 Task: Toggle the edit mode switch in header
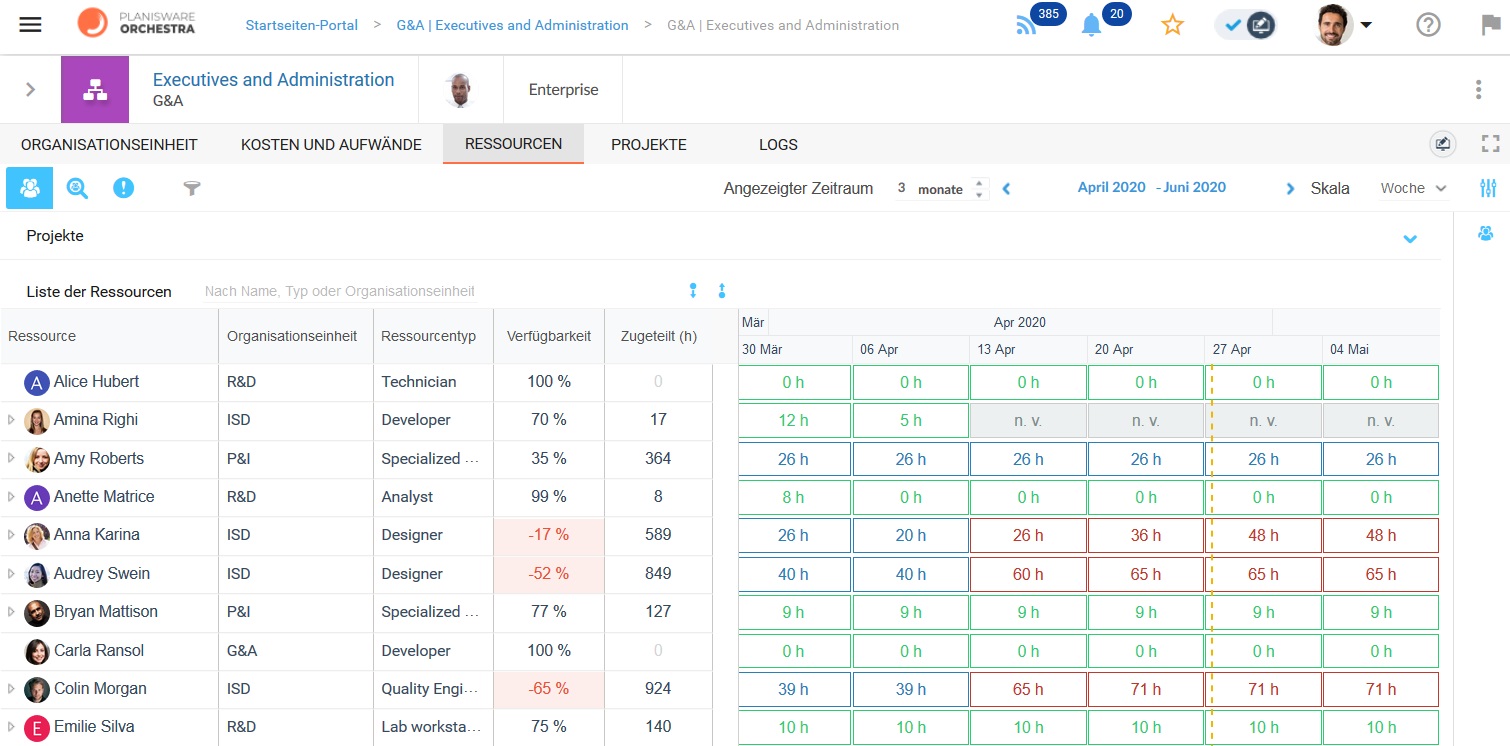coord(1246,26)
